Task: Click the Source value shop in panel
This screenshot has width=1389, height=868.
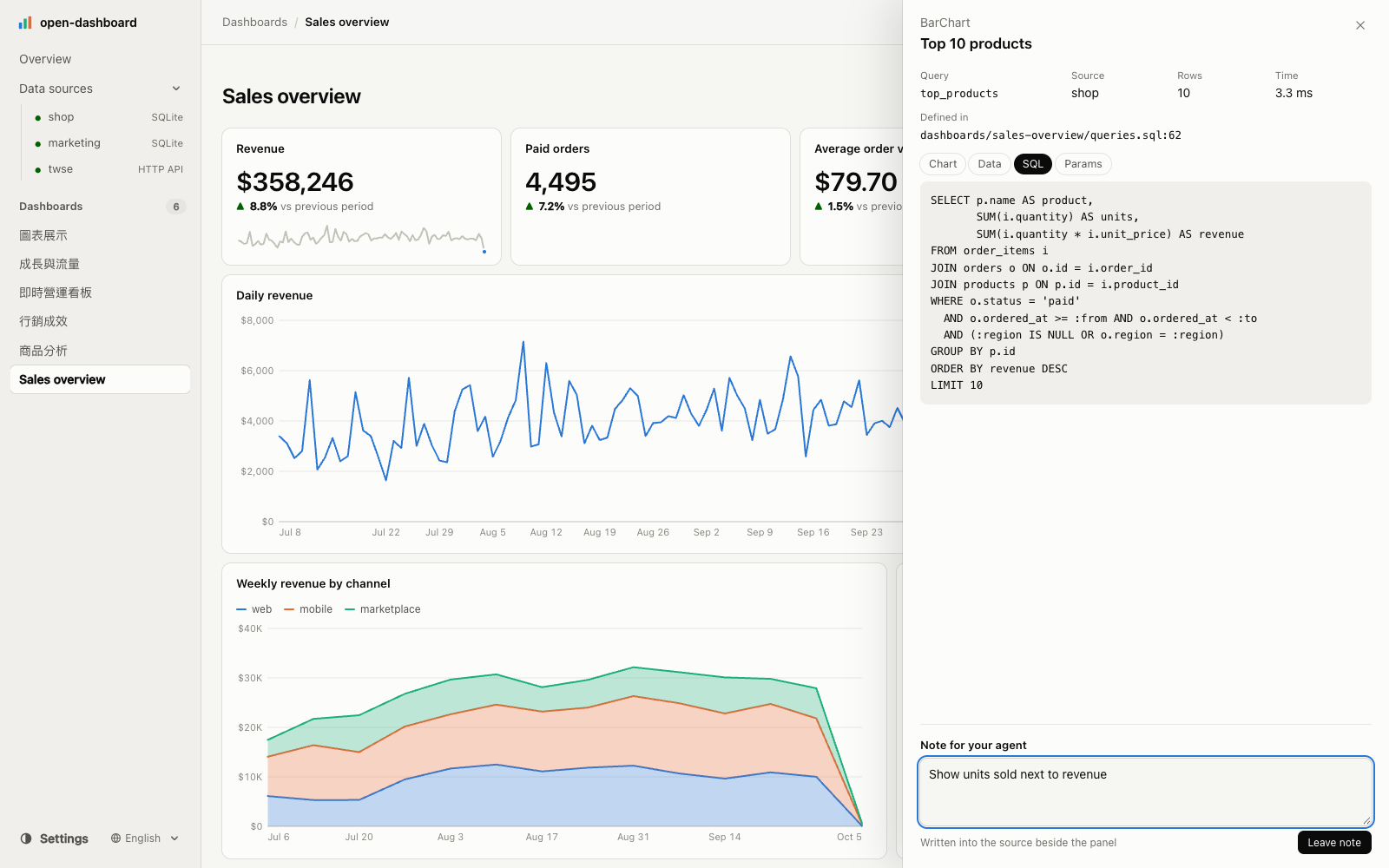Action: click(1085, 93)
